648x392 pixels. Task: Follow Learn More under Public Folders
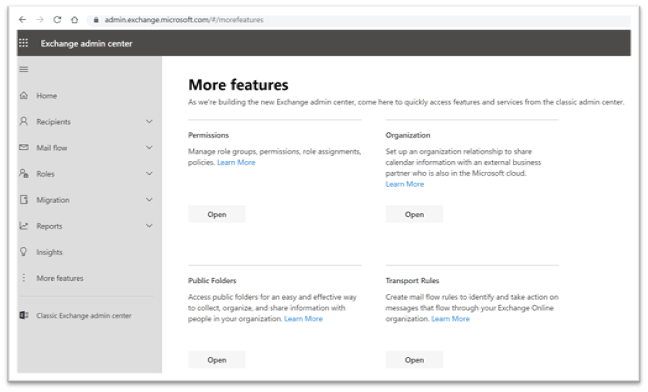(x=303, y=318)
